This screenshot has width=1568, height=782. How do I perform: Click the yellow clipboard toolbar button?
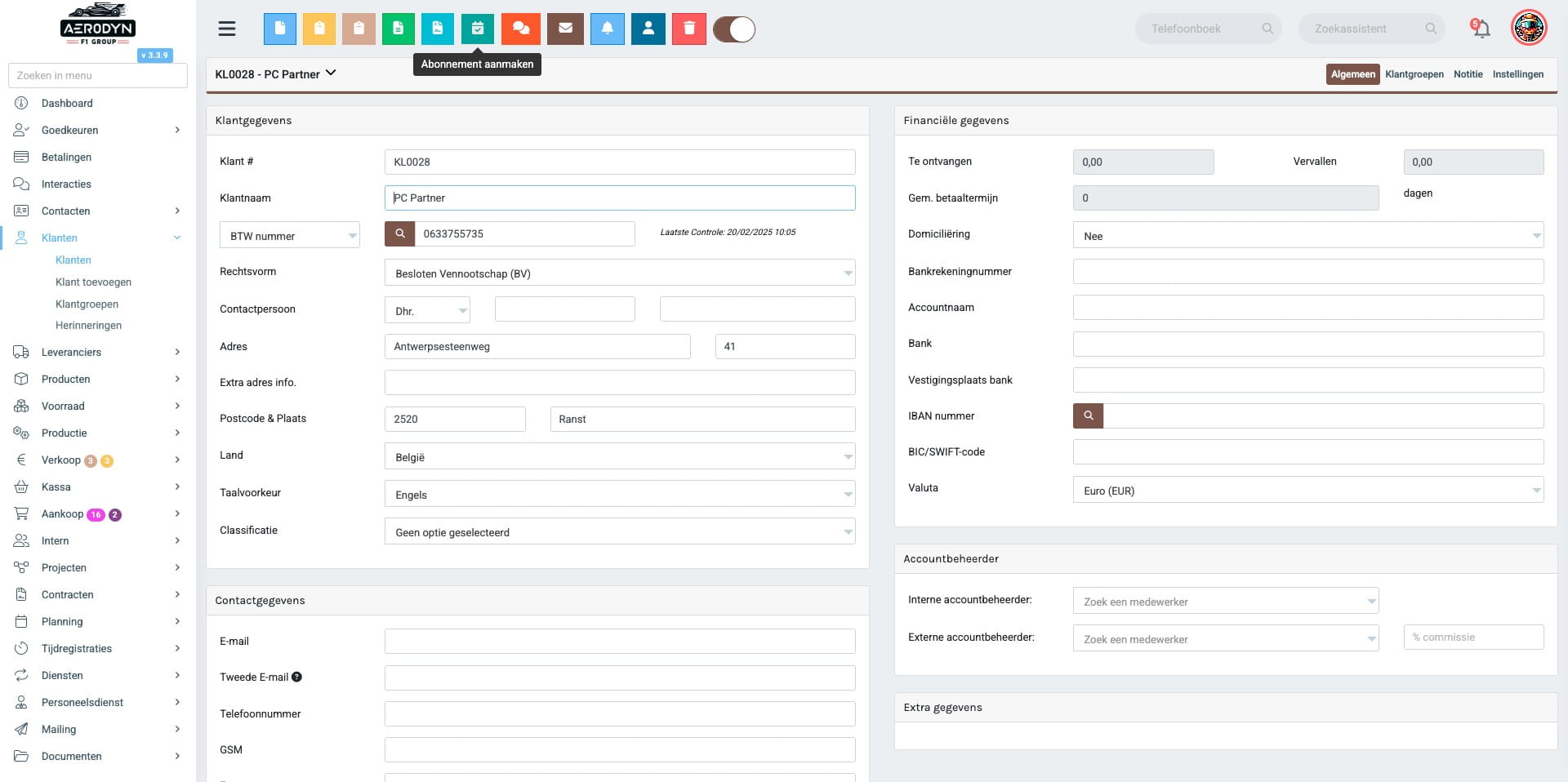tap(319, 29)
